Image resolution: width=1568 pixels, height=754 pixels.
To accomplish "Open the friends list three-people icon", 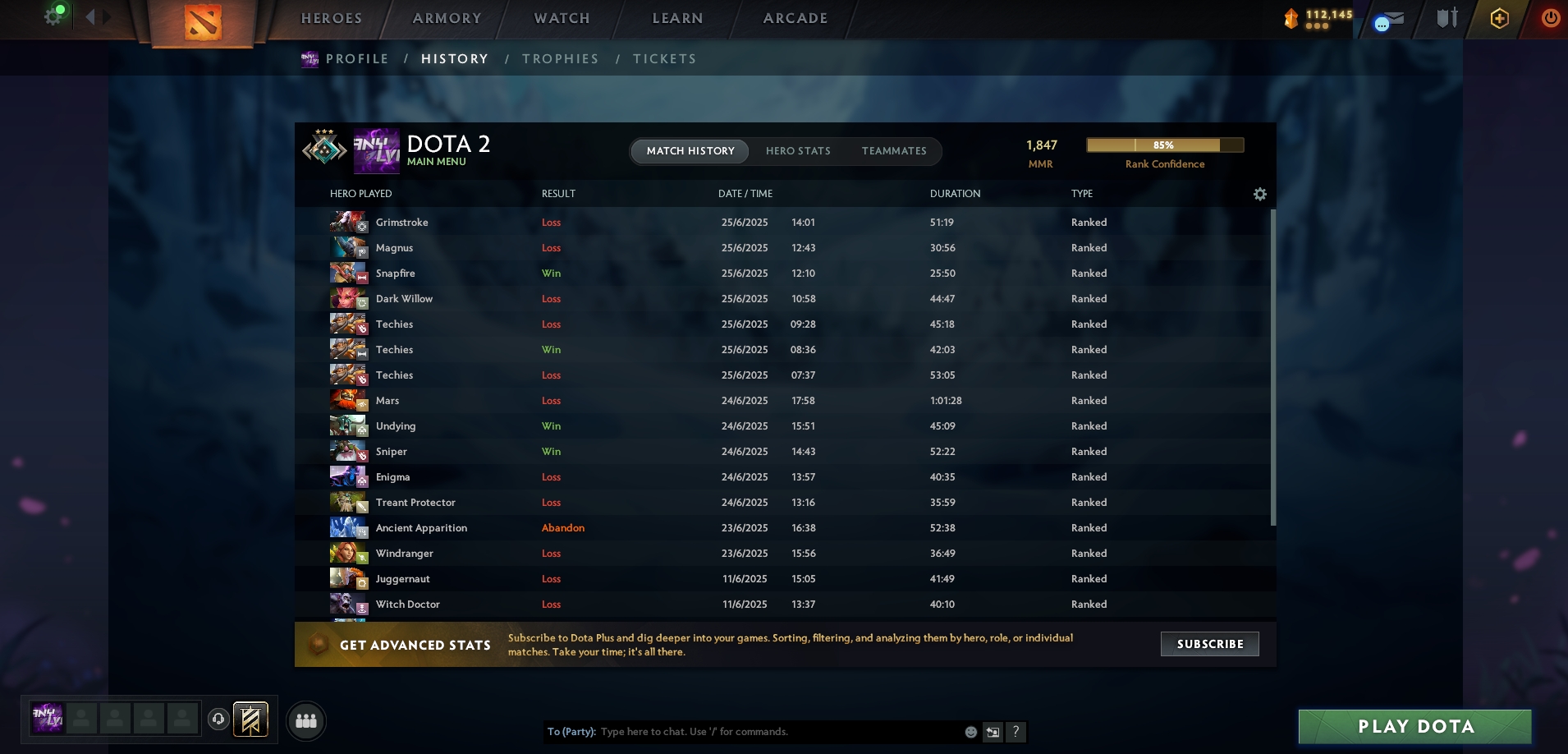I will (306, 720).
